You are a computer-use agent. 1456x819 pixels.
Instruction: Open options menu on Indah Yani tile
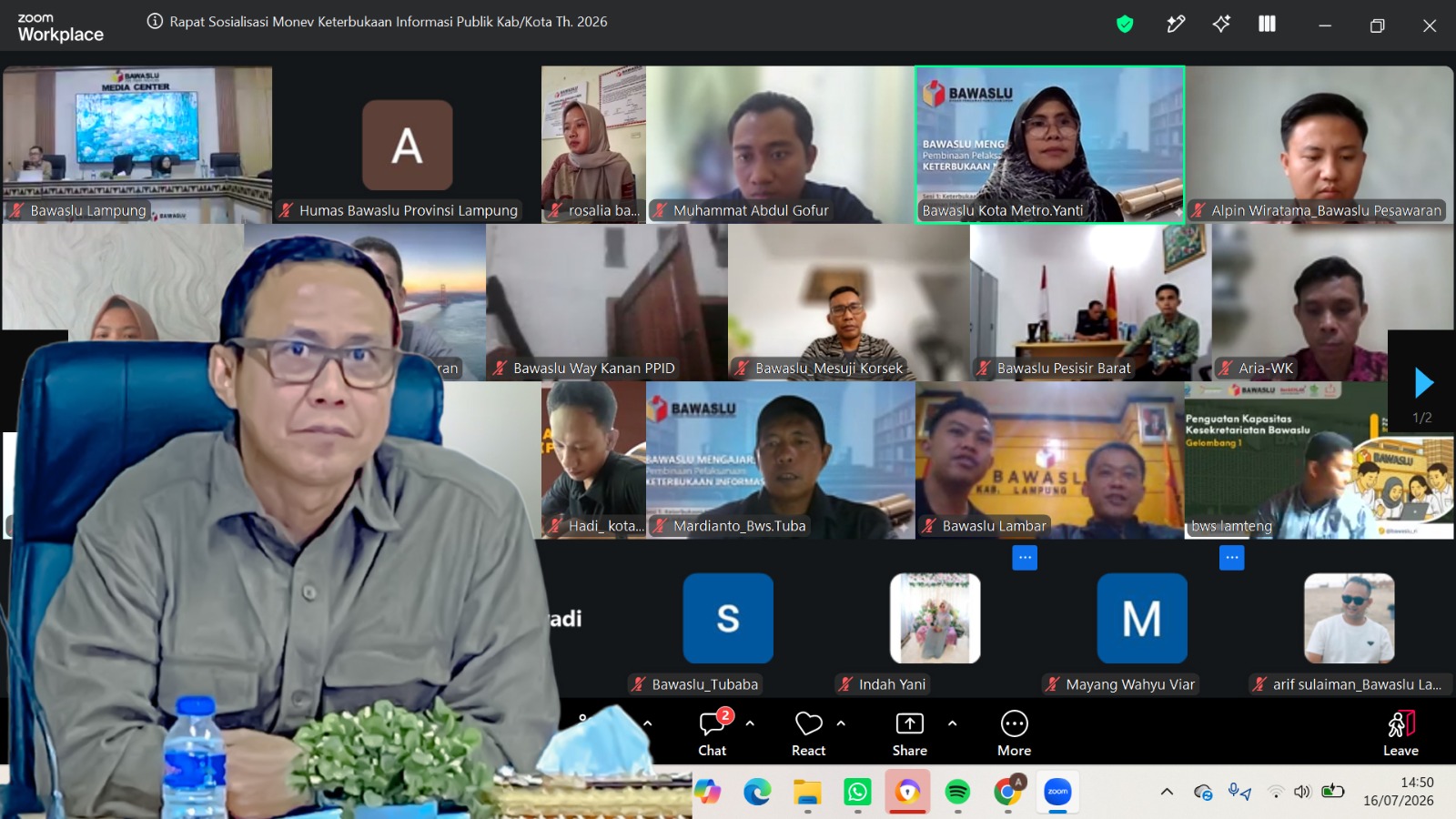1025,557
